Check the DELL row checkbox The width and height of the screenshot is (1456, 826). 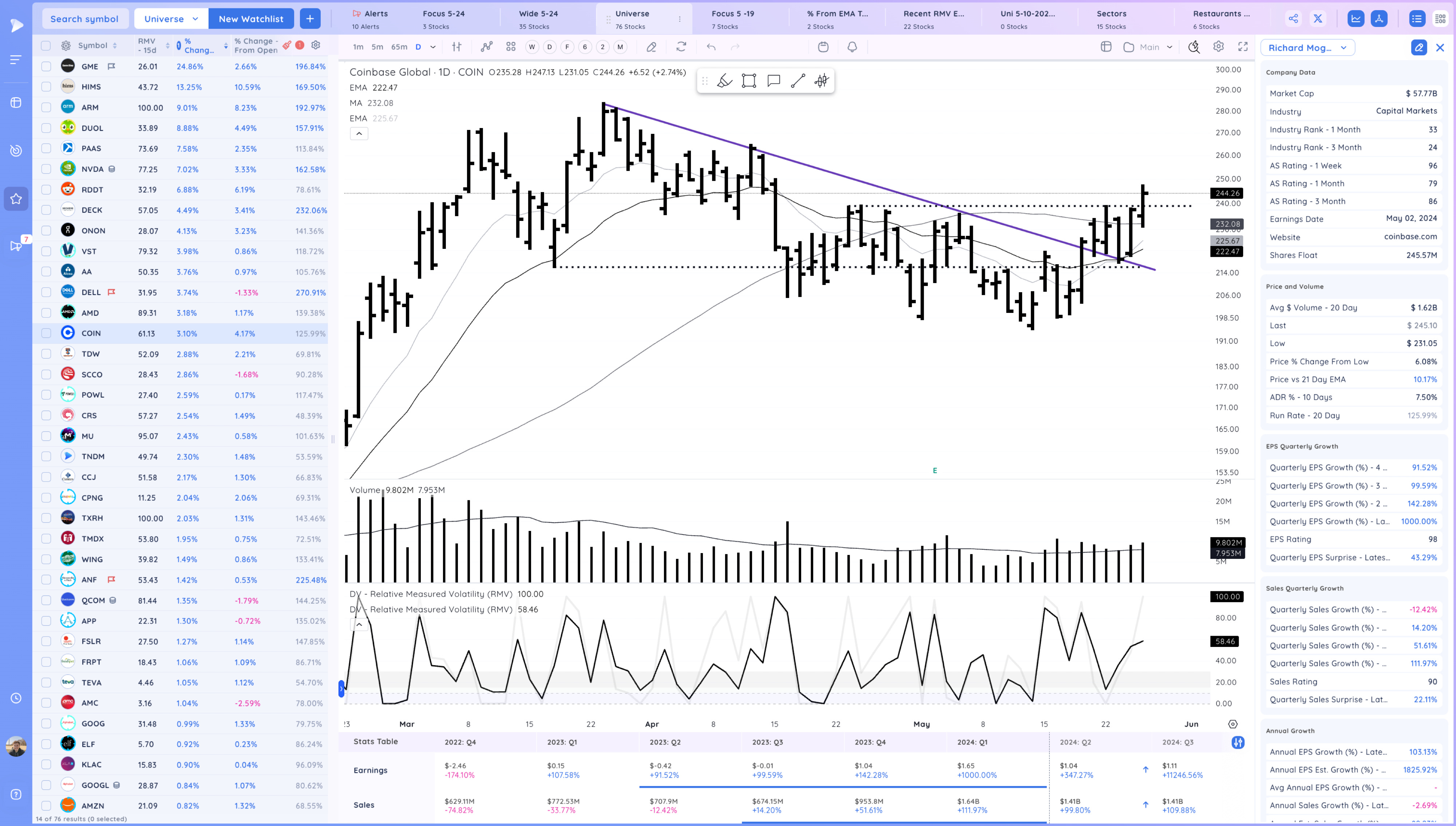[x=46, y=292]
